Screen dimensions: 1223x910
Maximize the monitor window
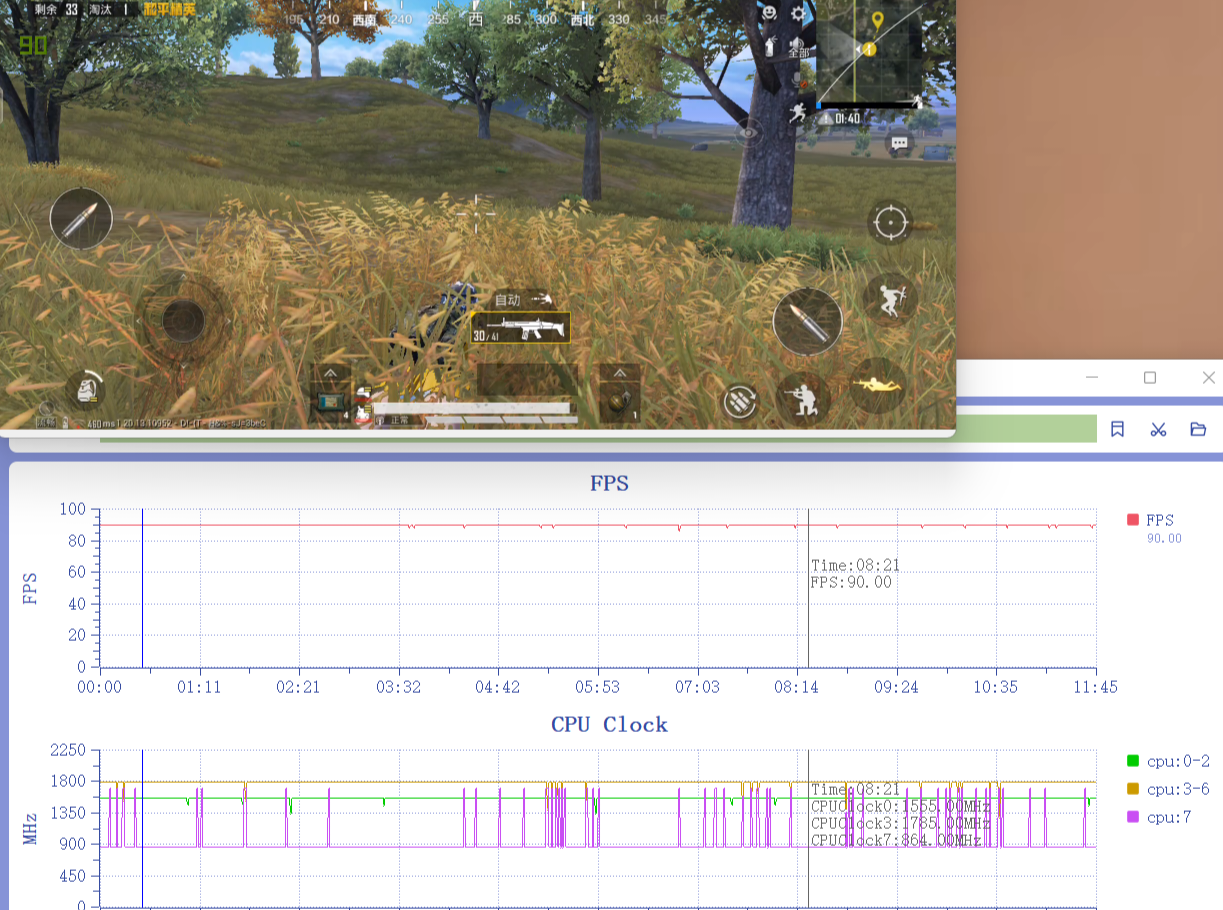pos(1150,377)
